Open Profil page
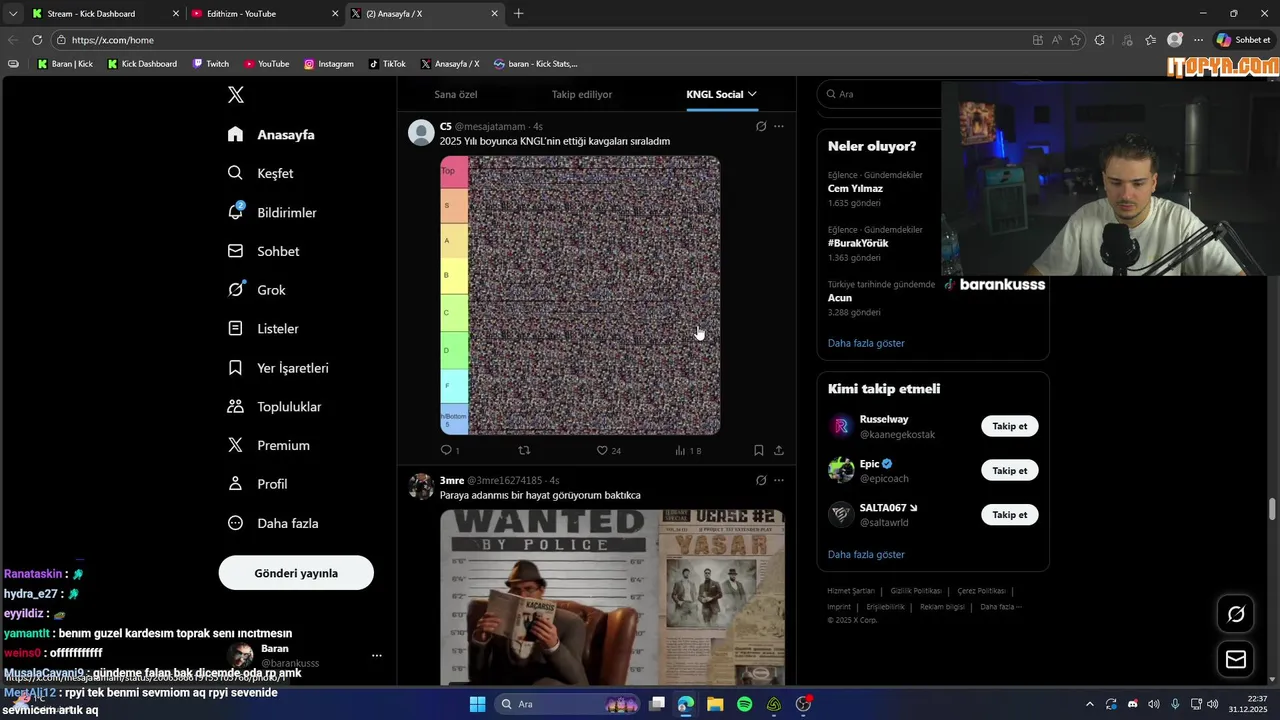The image size is (1280, 720). [257, 484]
